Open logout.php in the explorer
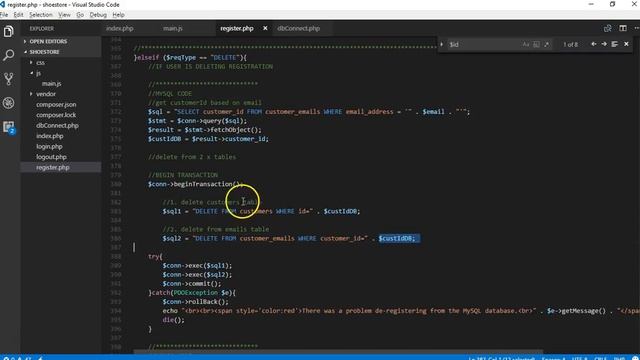This screenshot has width=640, height=360. (x=51, y=157)
